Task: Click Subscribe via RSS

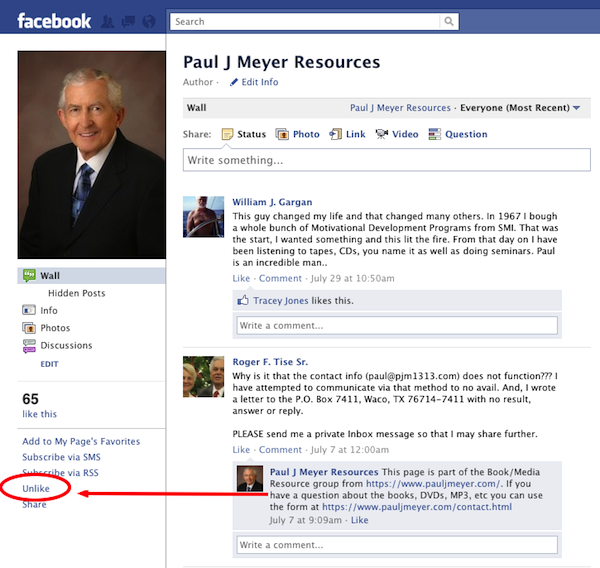Action: pyautogui.click(x=60, y=473)
